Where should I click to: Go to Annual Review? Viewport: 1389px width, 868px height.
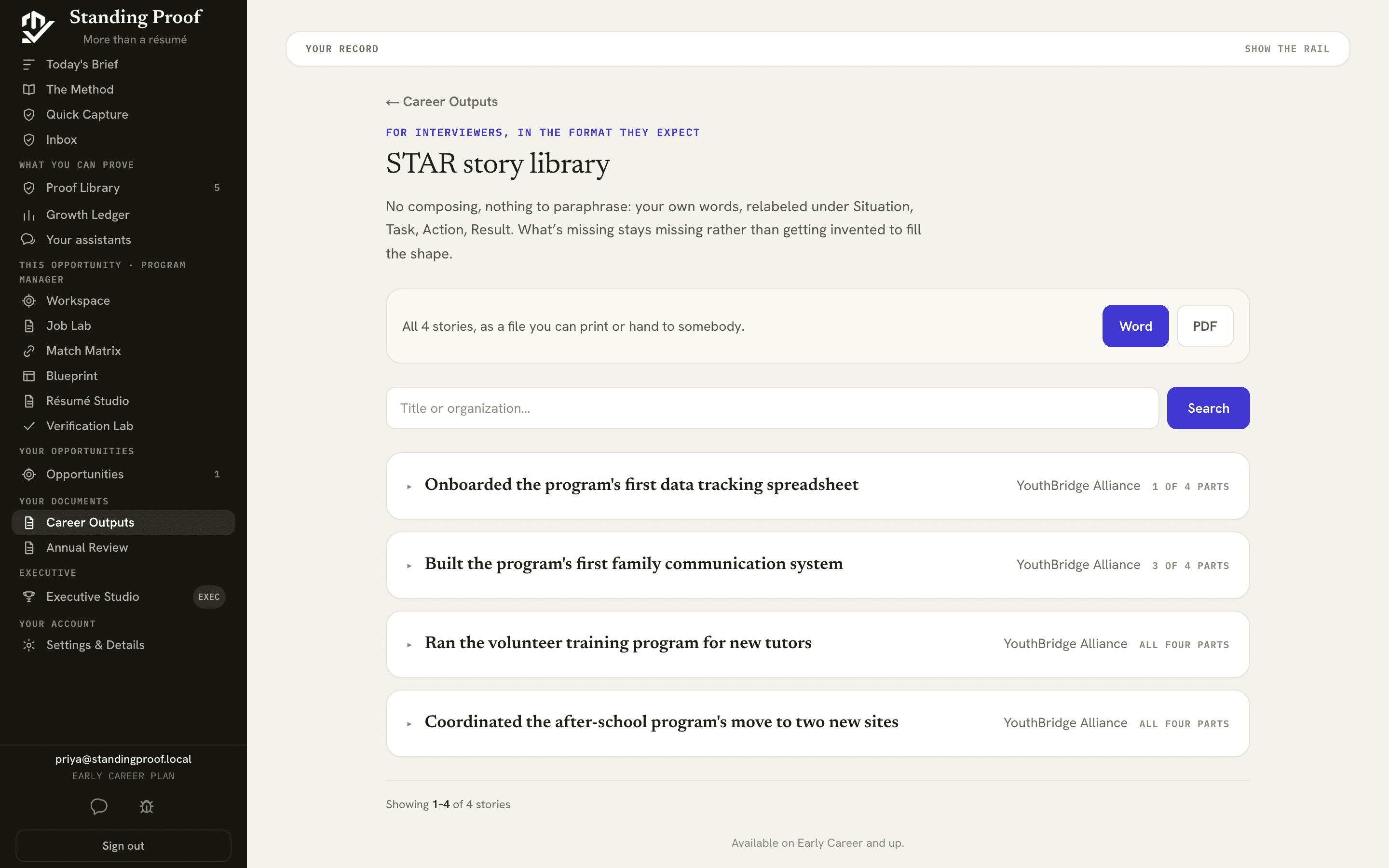[123, 548]
